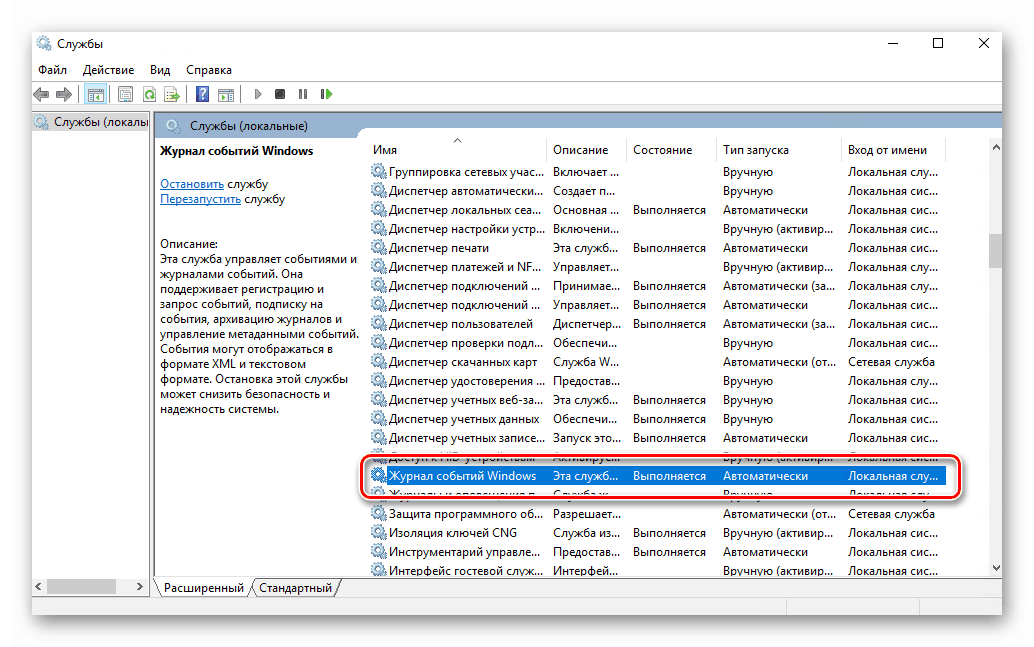Click gear icon of Диспетчер печати row
Viewport: 1034px width, 647px height.
pyautogui.click(x=379, y=248)
